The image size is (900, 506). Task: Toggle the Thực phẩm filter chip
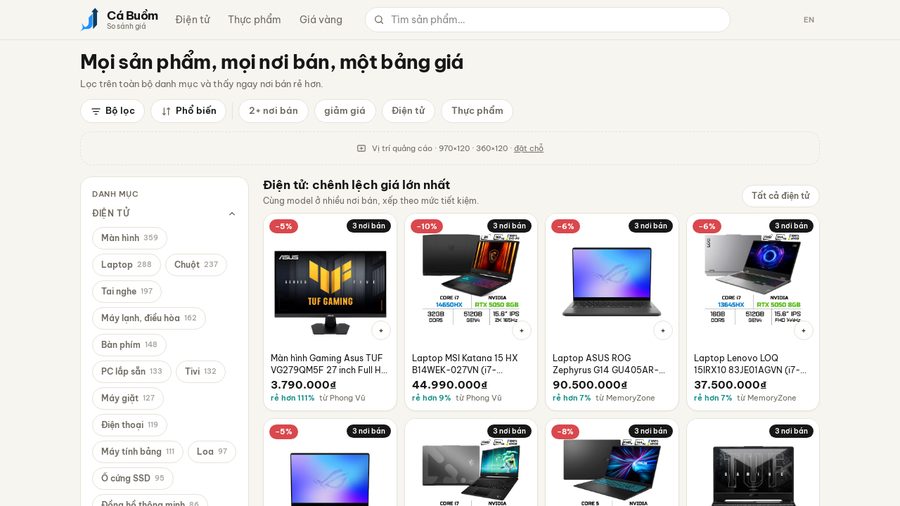(x=477, y=111)
